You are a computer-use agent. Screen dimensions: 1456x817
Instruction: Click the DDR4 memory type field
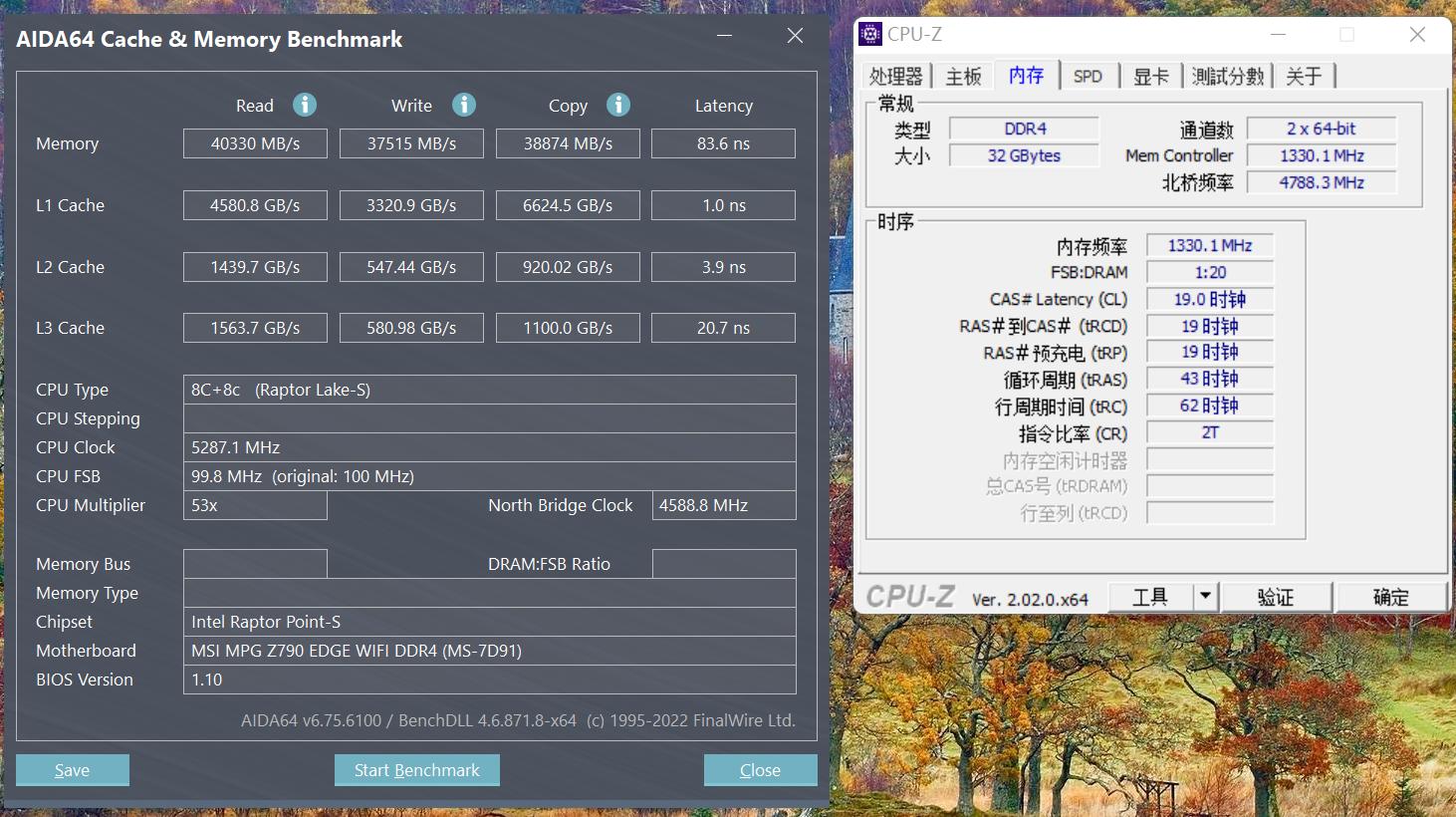tap(1024, 128)
